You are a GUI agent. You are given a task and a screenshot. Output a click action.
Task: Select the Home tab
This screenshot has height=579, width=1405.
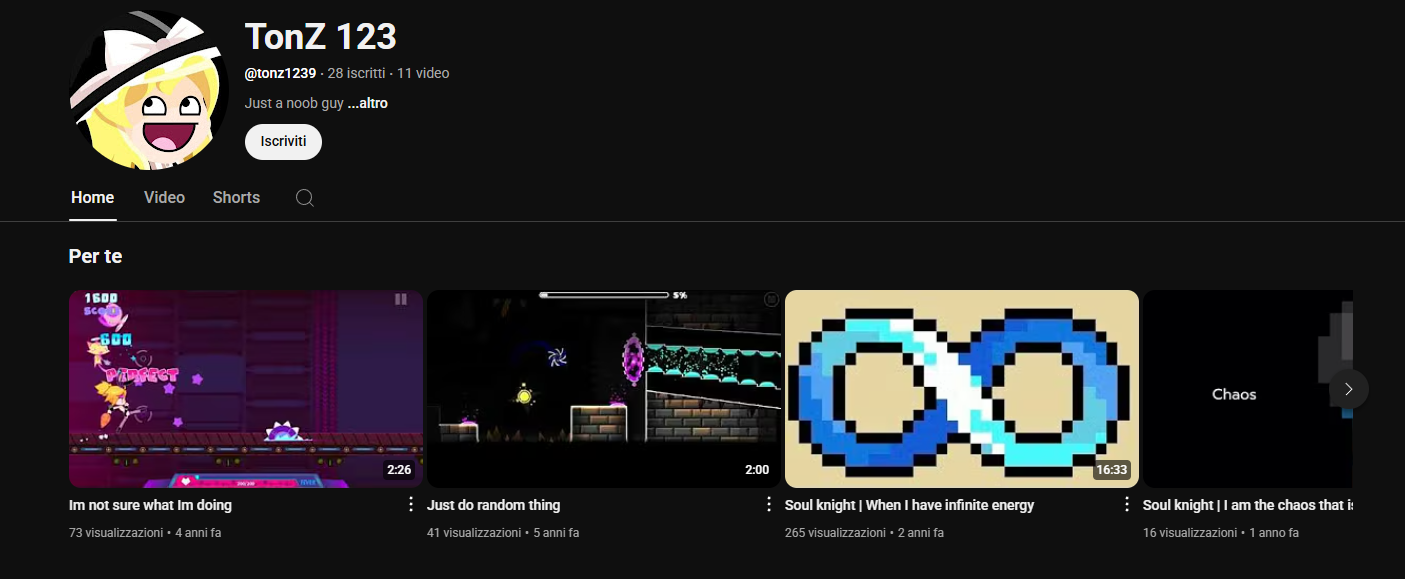pyautogui.click(x=92, y=198)
